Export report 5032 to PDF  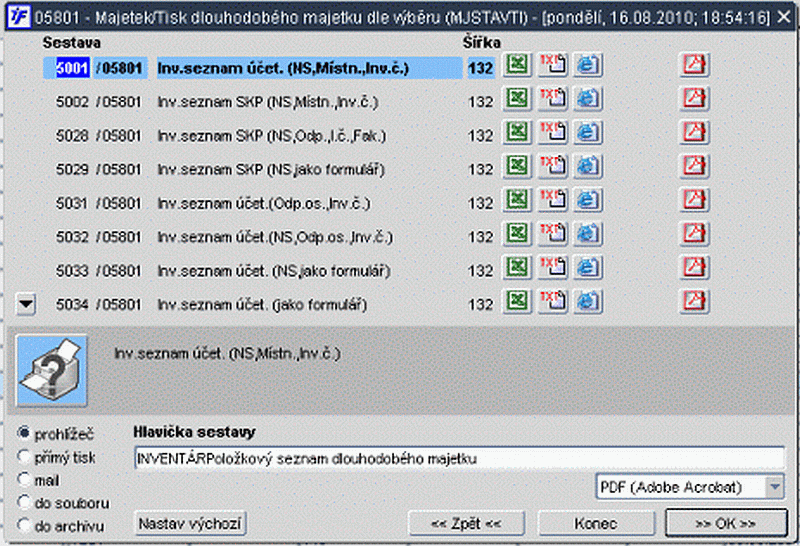(694, 234)
